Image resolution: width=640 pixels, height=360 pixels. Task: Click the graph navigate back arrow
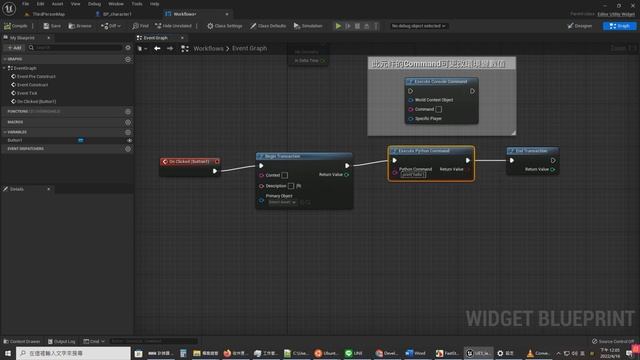point(157,48)
